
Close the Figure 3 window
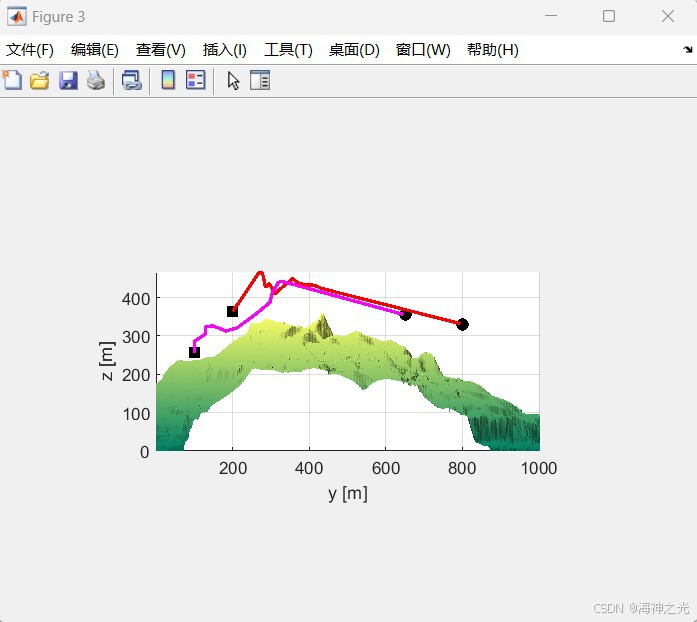668,16
